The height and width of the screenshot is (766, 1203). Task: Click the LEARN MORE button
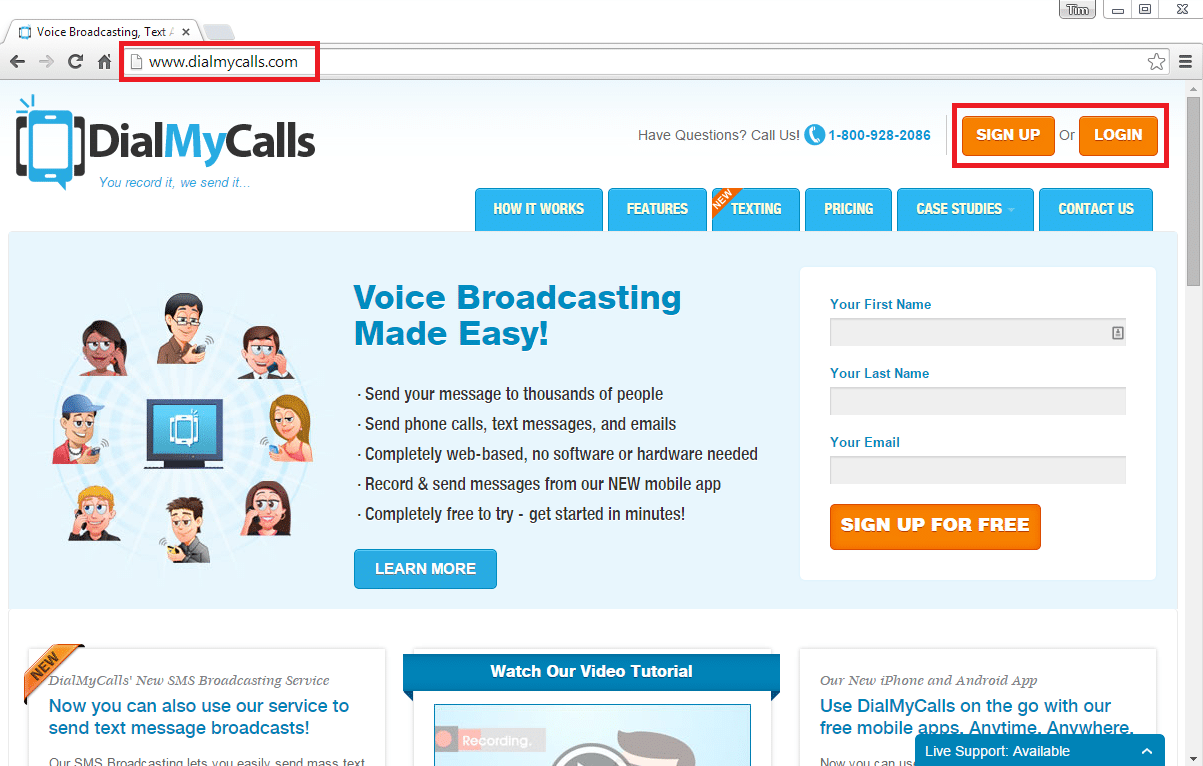425,569
